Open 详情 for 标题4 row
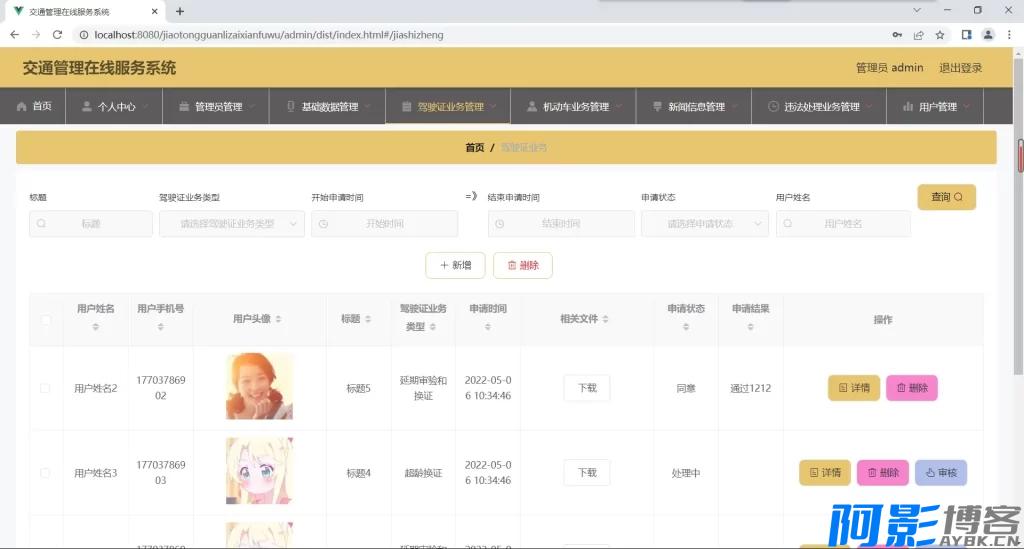Image resolution: width=1024 pixels, height=549 pixels. tap(825, 473)
